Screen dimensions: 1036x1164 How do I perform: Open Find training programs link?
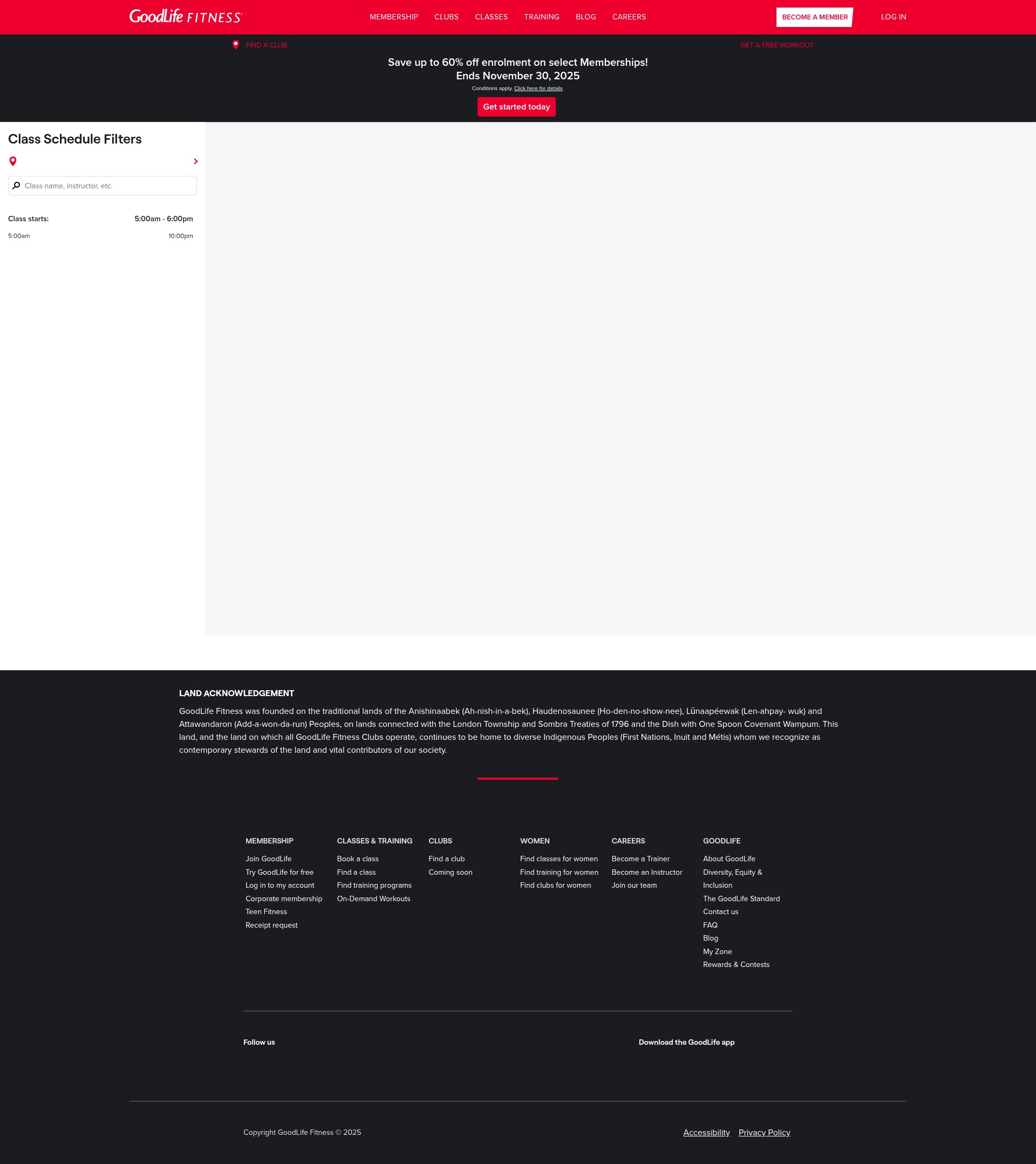[373, 885]
